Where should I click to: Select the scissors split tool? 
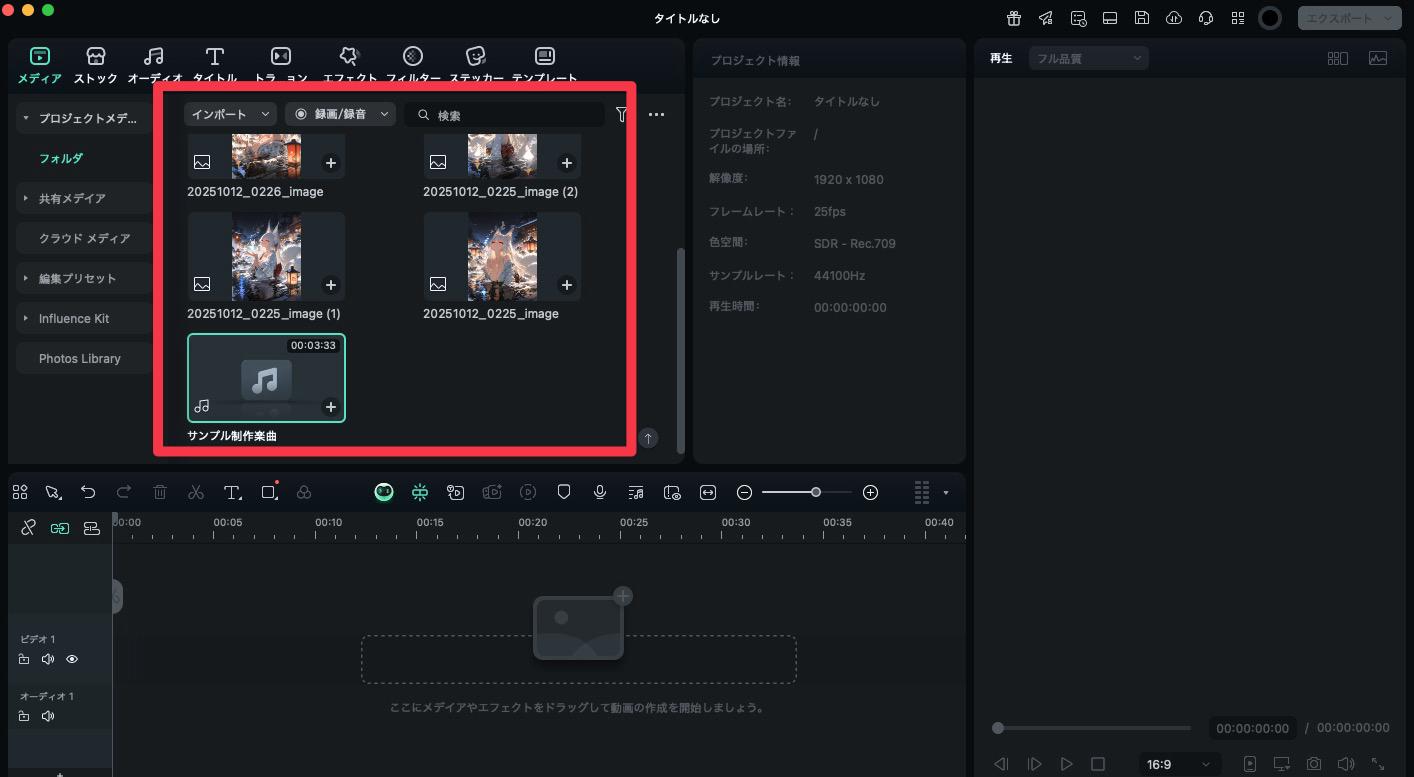coord(196,491)
